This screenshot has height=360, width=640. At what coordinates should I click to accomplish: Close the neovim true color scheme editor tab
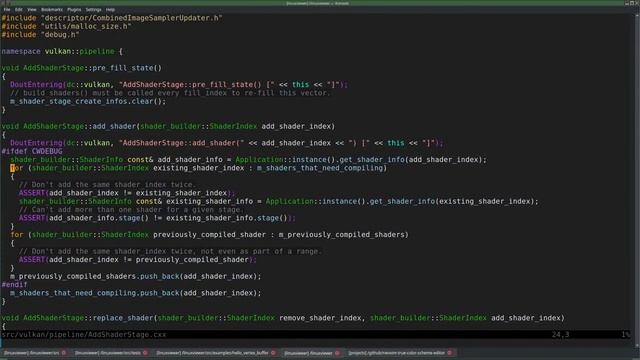click(449, 353)
